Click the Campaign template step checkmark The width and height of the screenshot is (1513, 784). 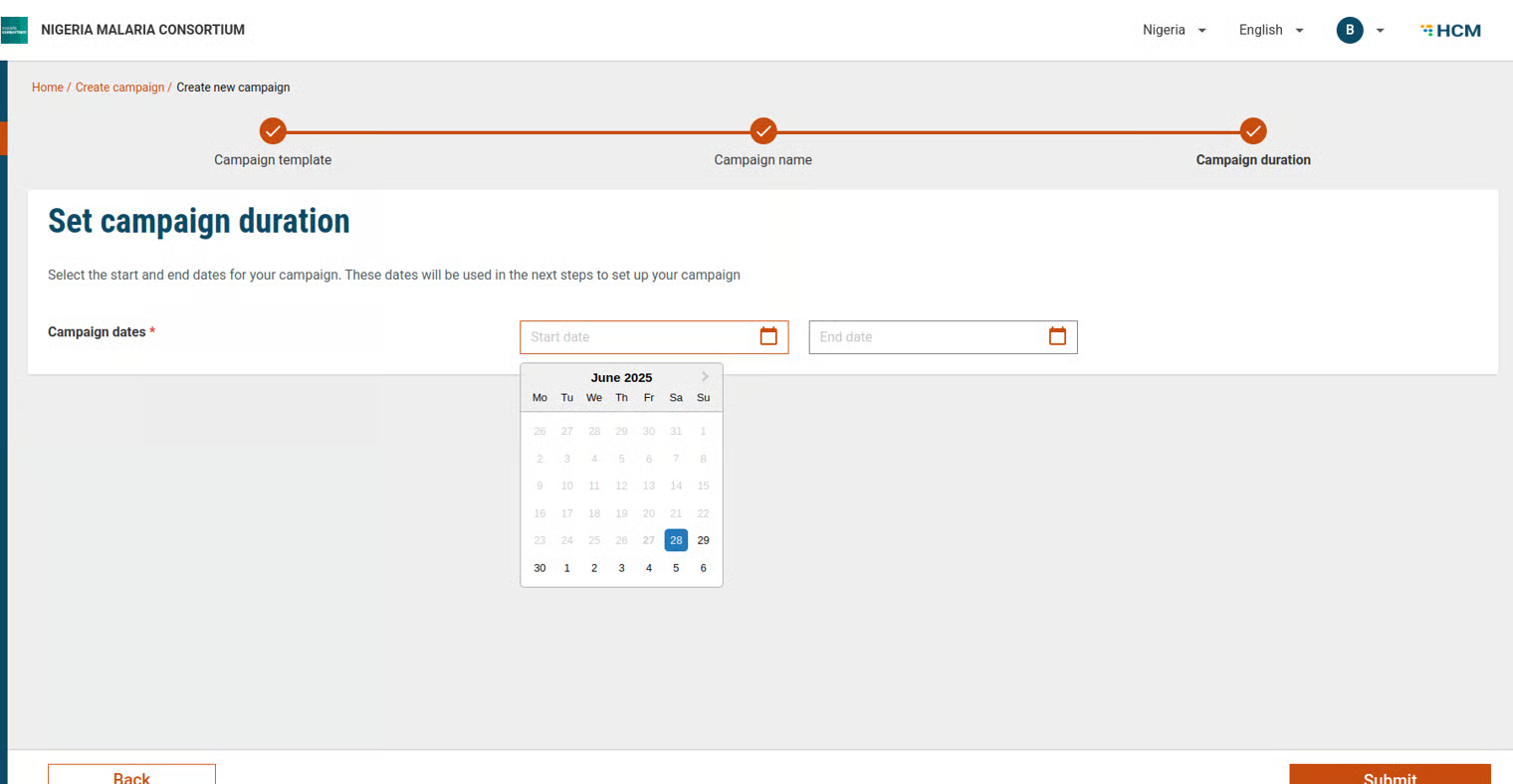click(273, 131)
